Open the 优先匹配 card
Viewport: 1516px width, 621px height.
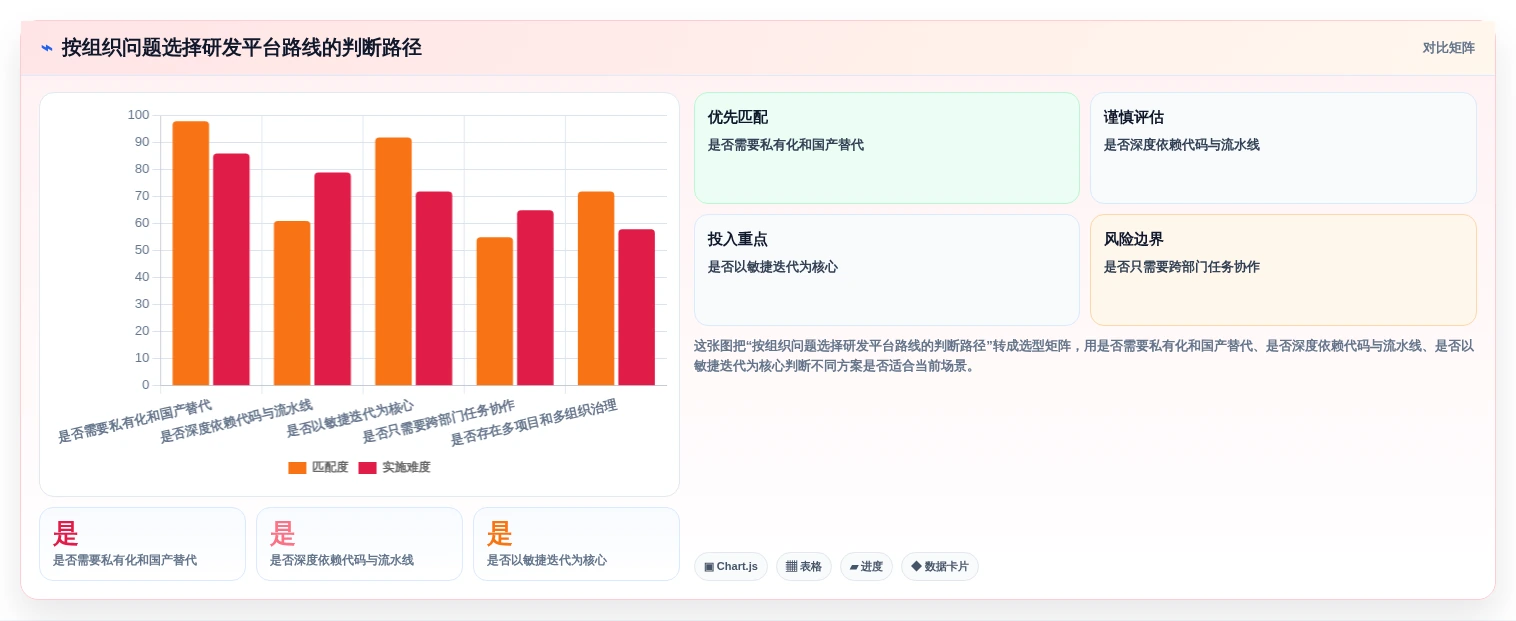tap(887, 148)
